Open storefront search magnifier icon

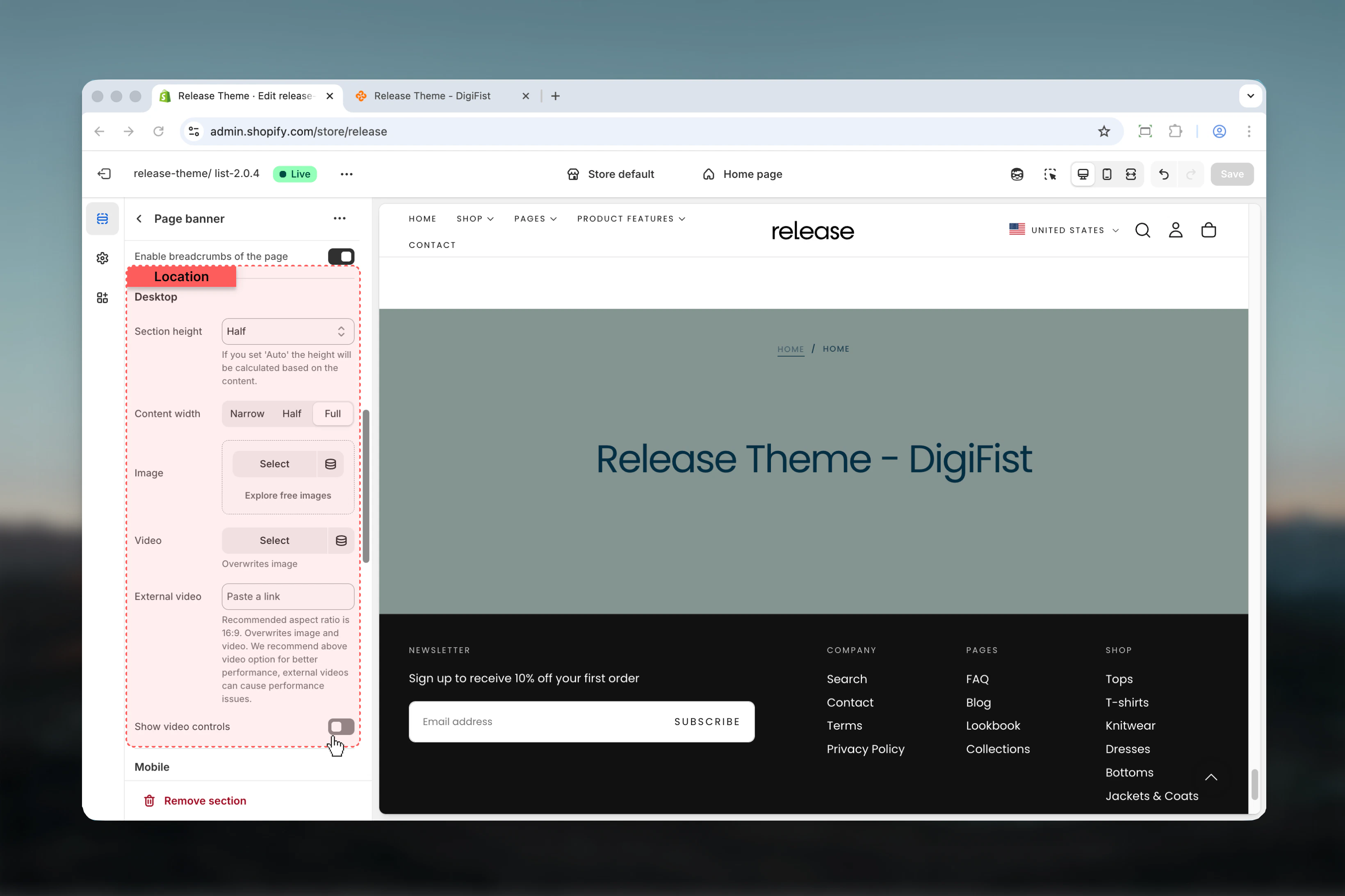(1142, 230)
